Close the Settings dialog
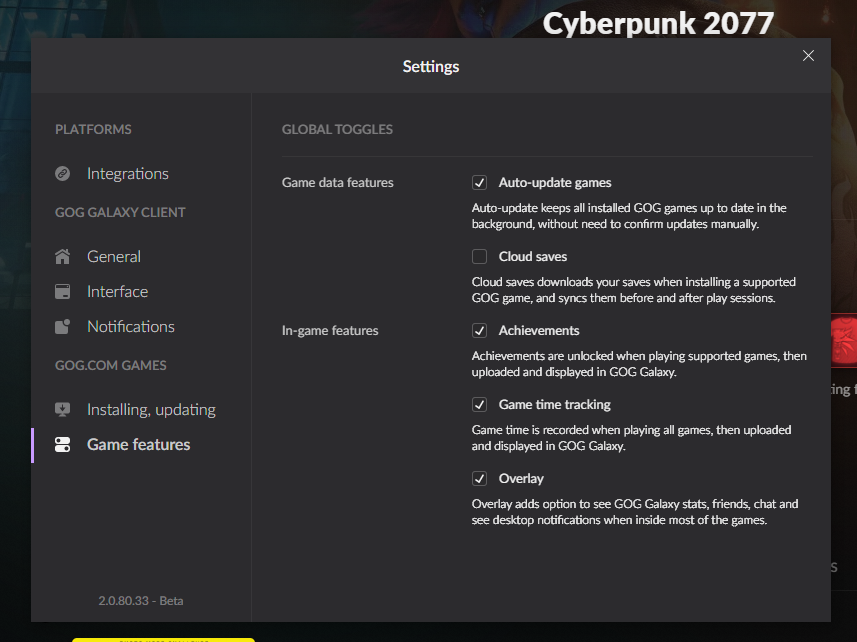Screen dimensions: 857x642 (x=808, y=56)
